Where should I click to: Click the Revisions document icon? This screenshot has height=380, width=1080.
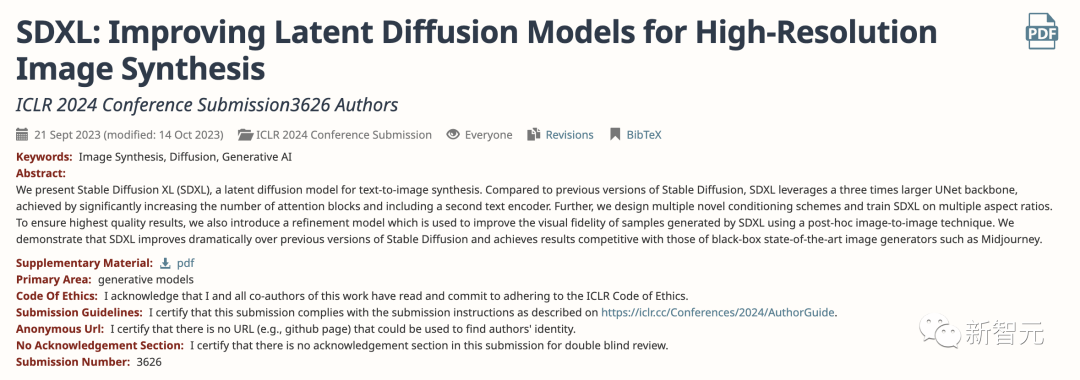pos(534,134)
